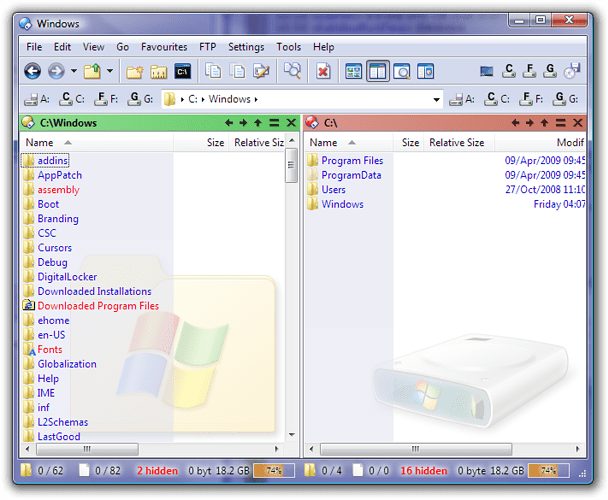Select the Downloaded Program Files folder

[x=98, y=306]
